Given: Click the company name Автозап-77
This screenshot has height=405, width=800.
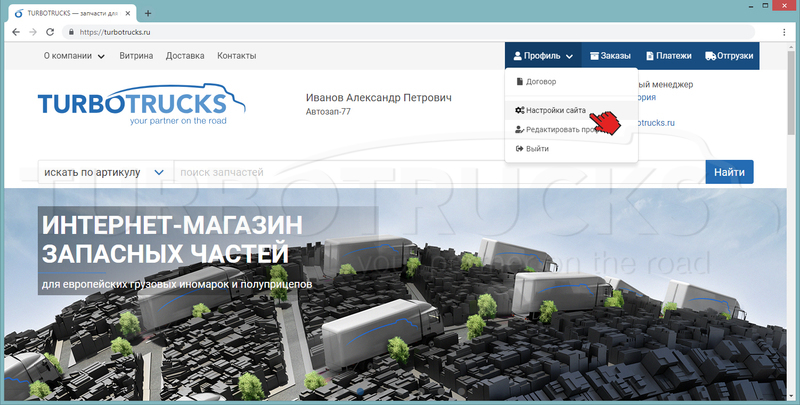Looking at the screenshot, I should pyautogui.click(x=328, y=112).
